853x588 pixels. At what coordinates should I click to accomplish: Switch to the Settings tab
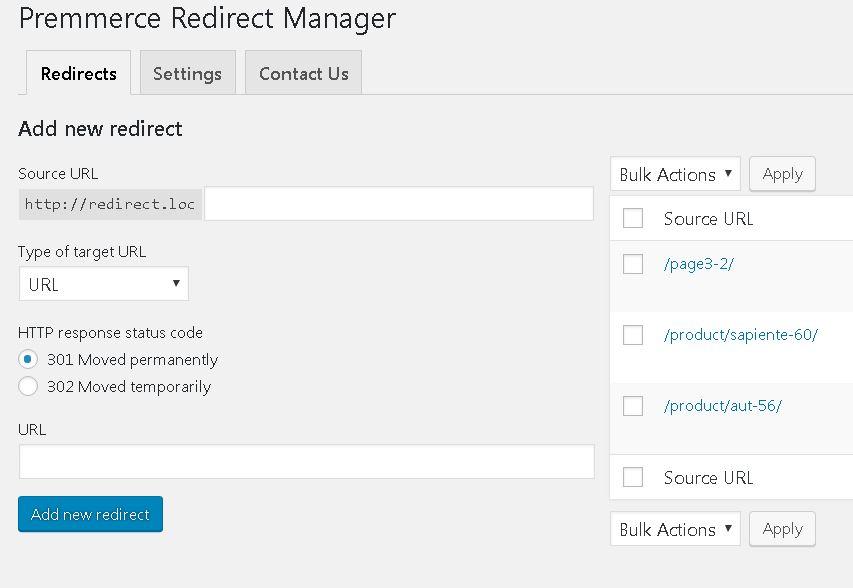[x=187, y=72]
